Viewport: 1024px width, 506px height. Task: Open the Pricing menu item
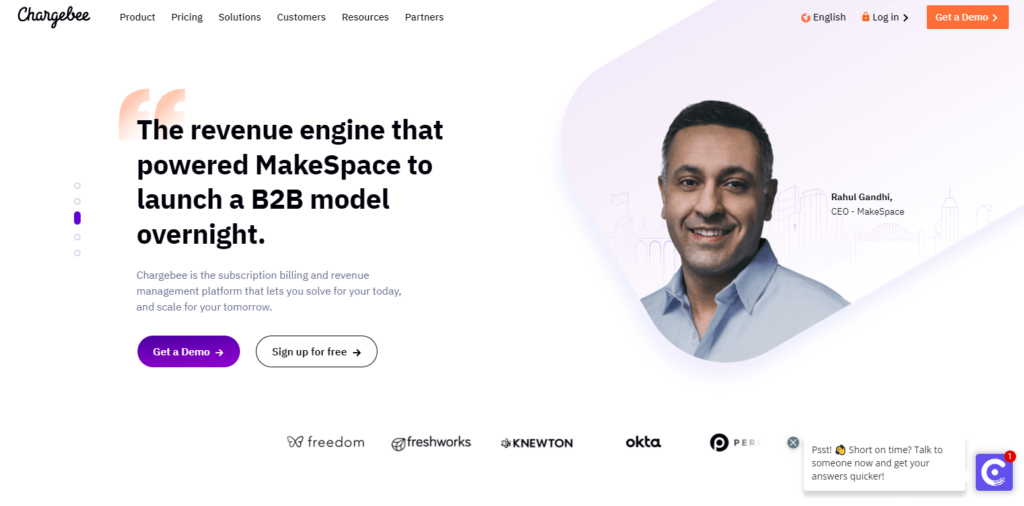coord(187,18)
